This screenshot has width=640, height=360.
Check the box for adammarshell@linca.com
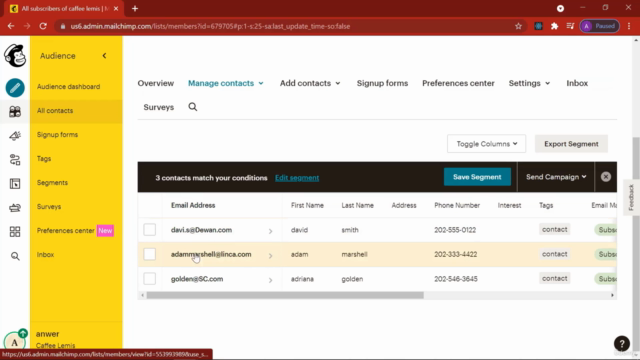coord(149,254)
